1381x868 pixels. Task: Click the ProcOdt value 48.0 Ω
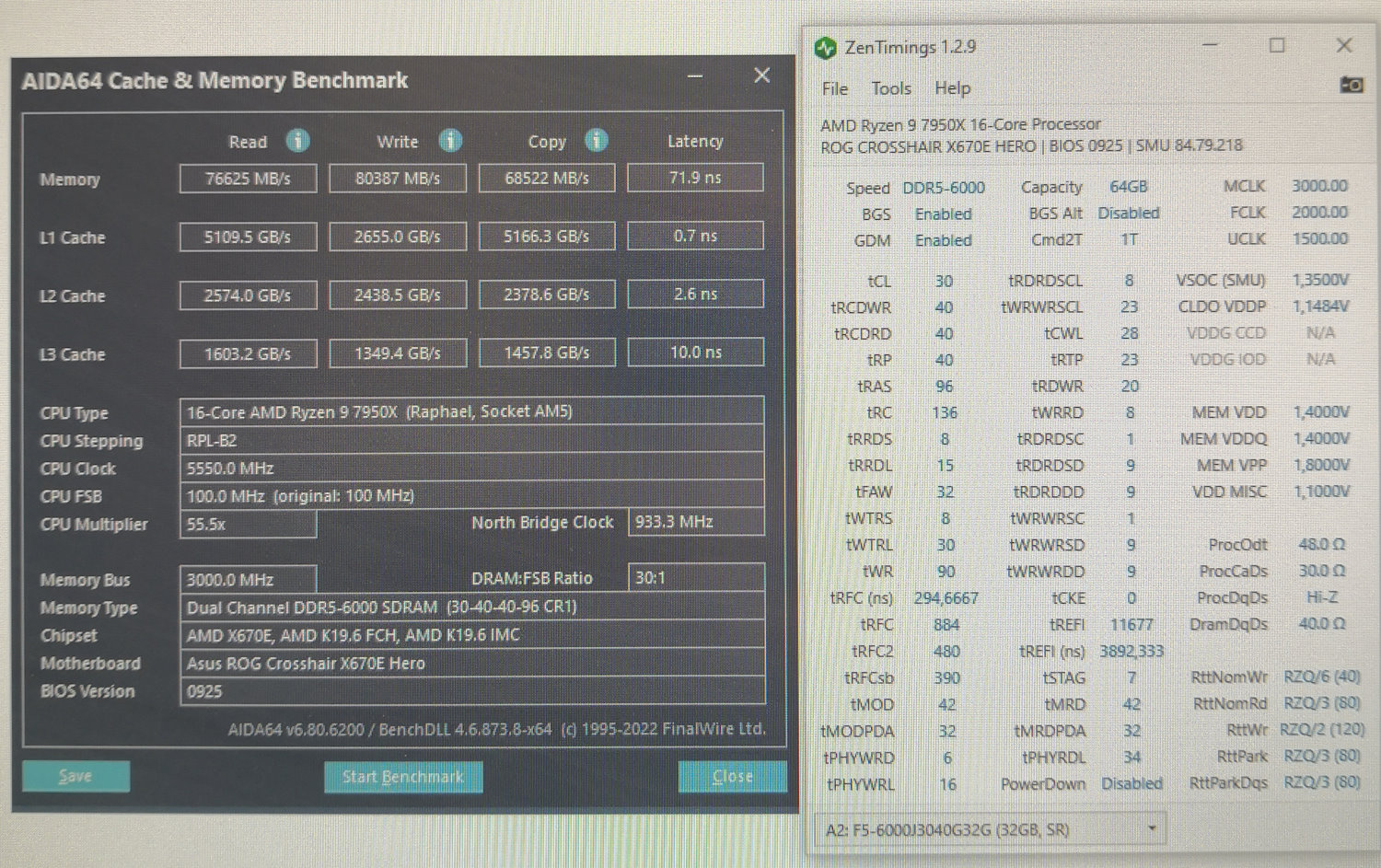pos(1322,545)
